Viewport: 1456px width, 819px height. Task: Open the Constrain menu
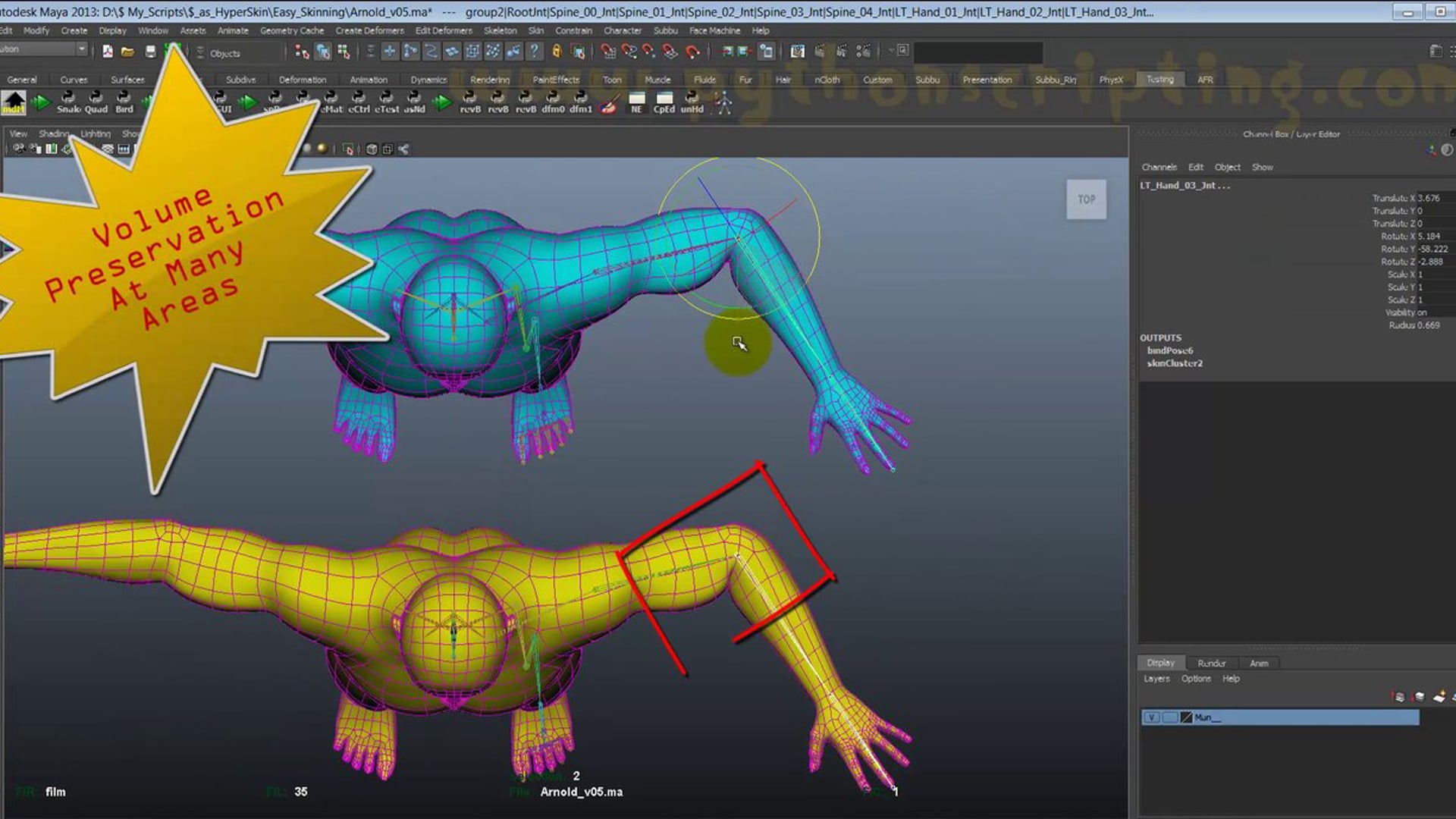coord(573,31)
